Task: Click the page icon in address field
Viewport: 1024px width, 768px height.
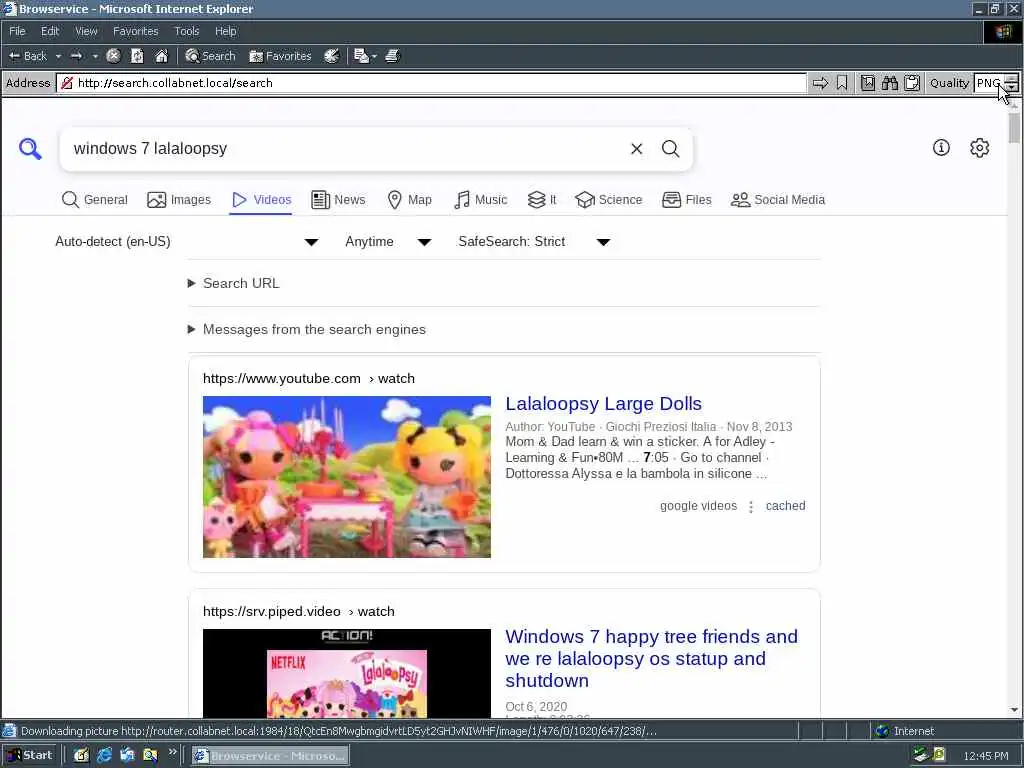Action: point(67,83)
